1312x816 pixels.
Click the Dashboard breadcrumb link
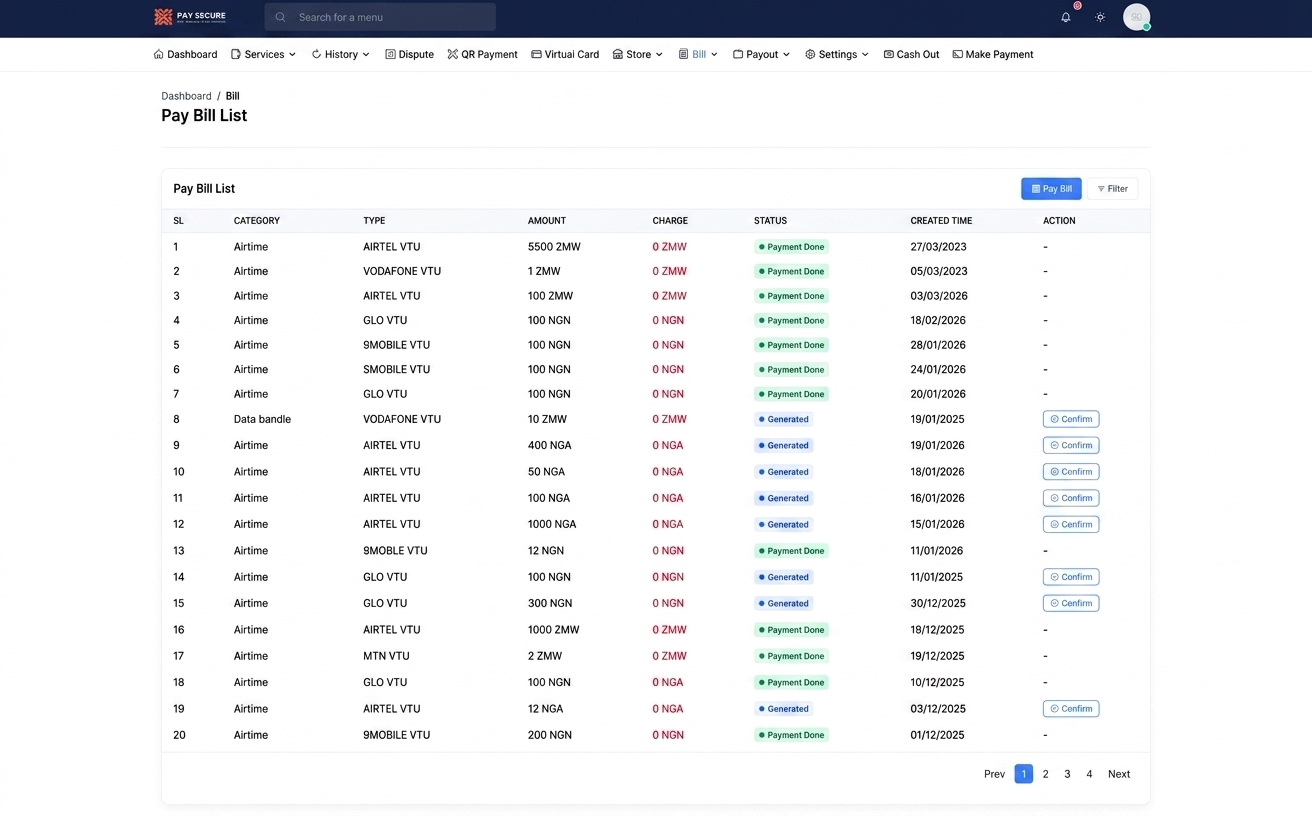tap(186, 96)
